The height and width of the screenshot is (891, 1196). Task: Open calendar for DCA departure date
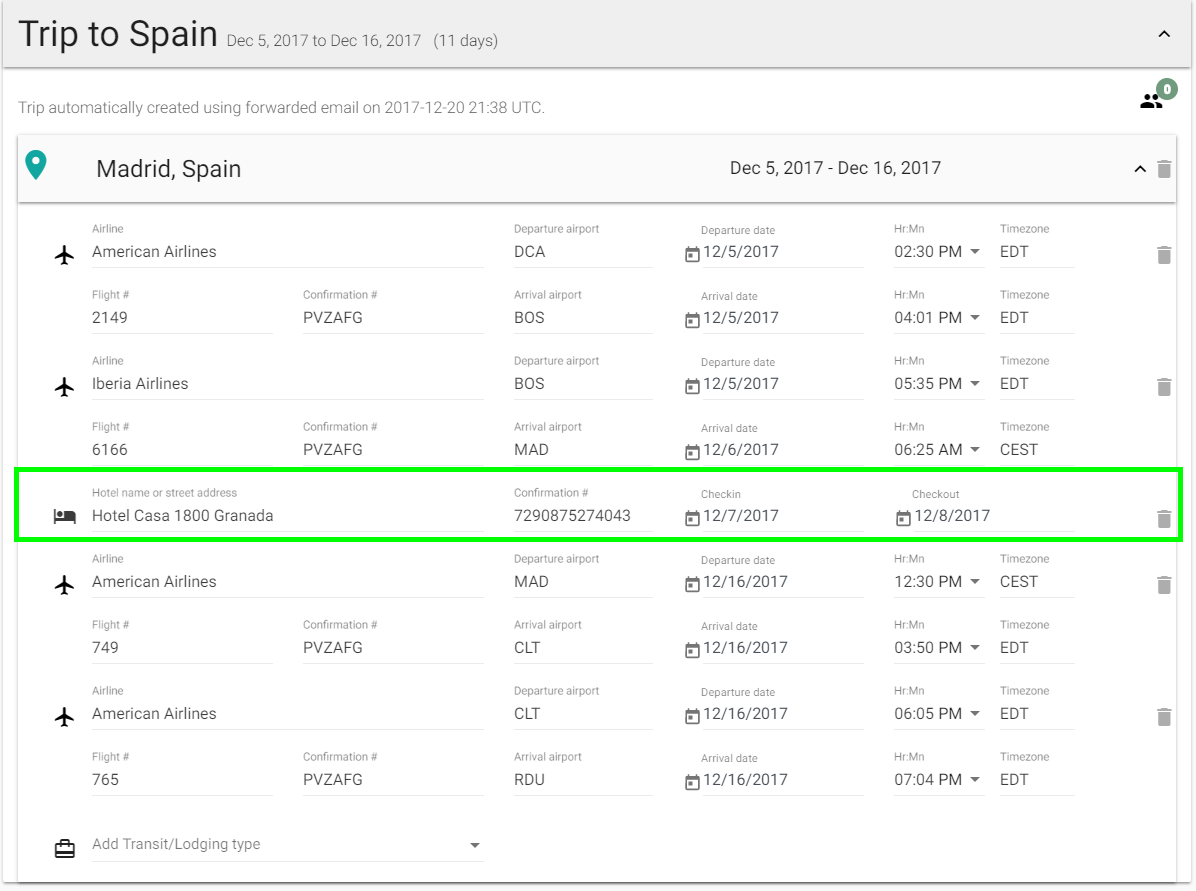click(x=692, y=254)
